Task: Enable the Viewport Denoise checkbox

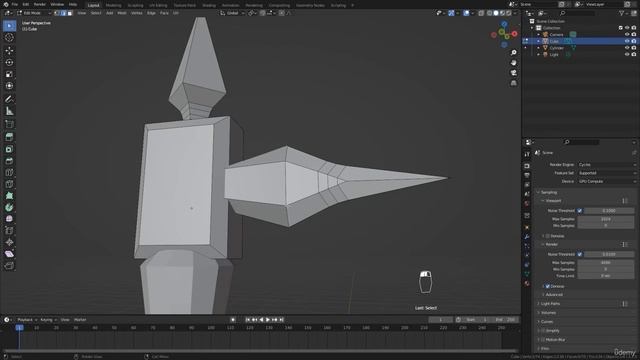Action: 548,236
